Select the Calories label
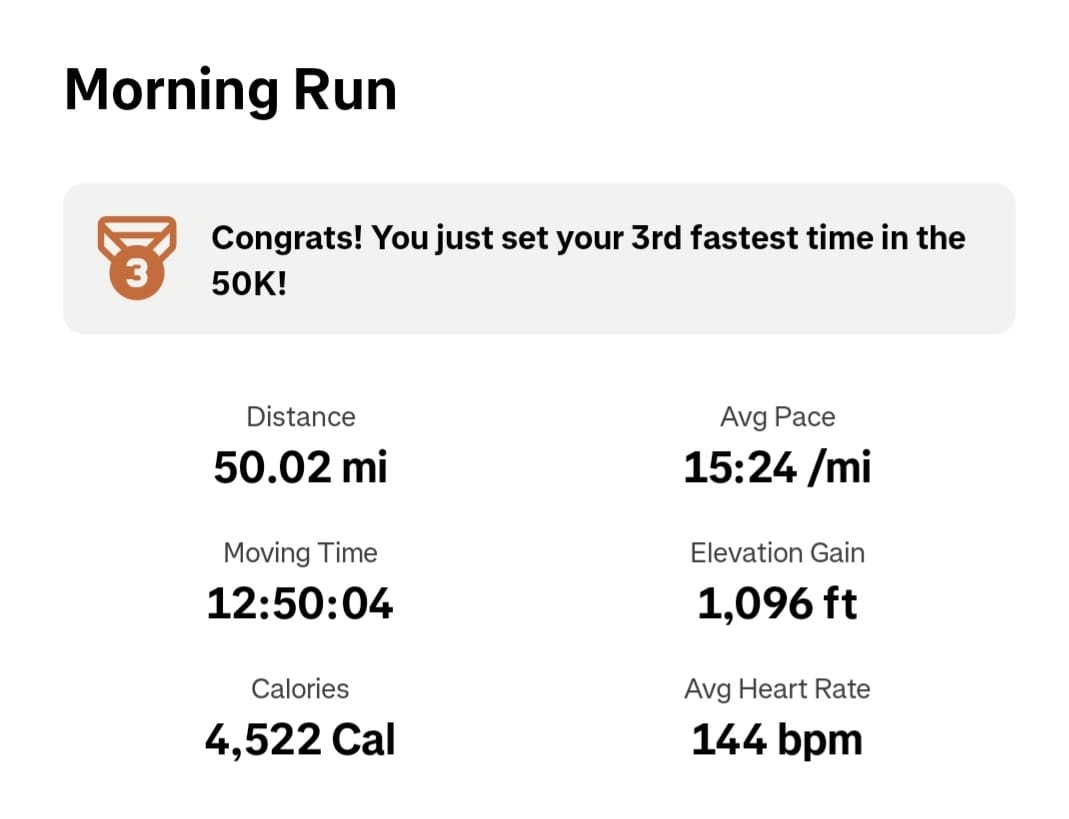The image size is (1069, 819). [300, 689]
